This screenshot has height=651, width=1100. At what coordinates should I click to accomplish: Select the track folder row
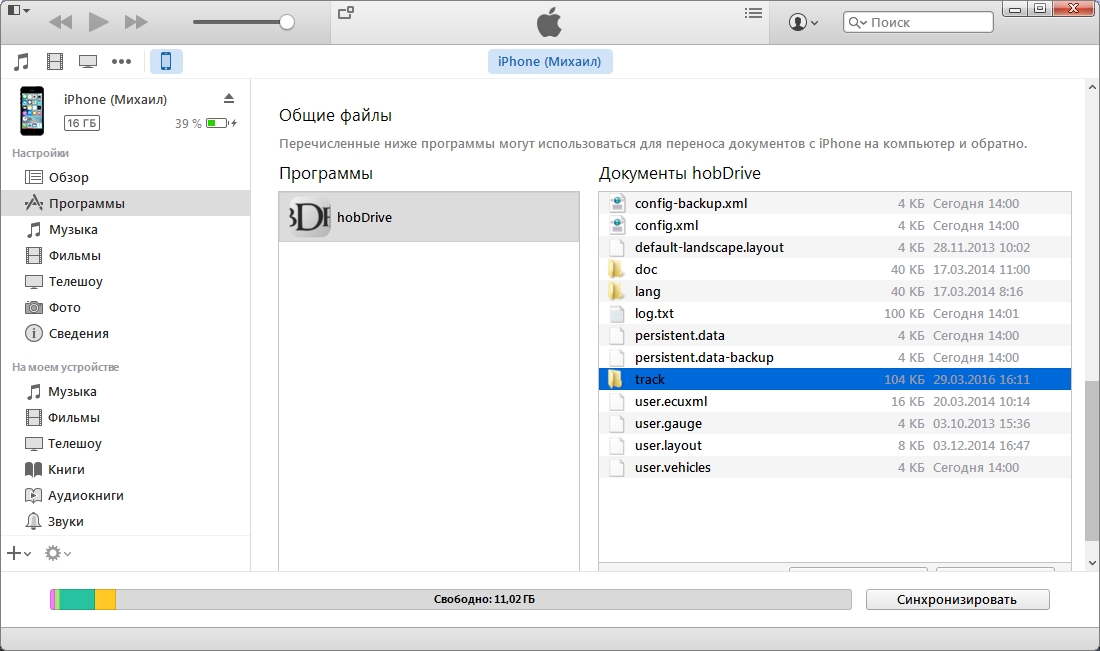pos(835,380)
